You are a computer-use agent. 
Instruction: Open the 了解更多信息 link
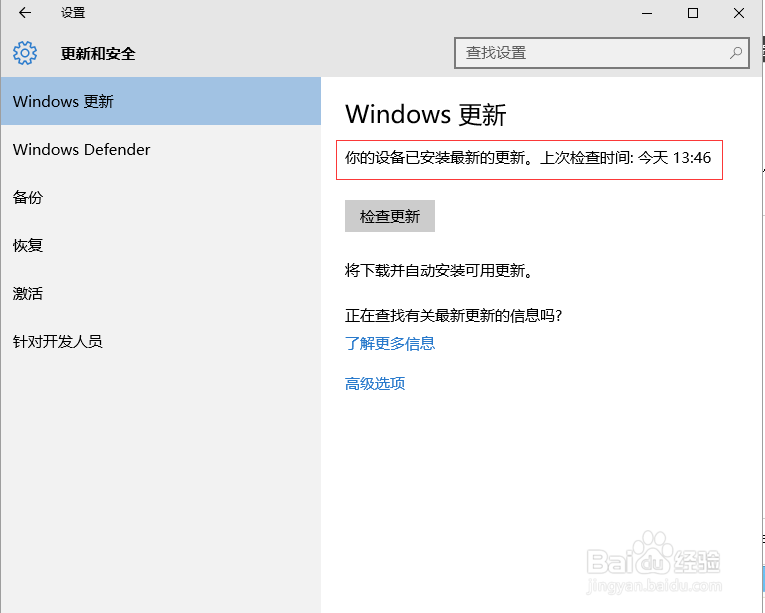(389, 344)
